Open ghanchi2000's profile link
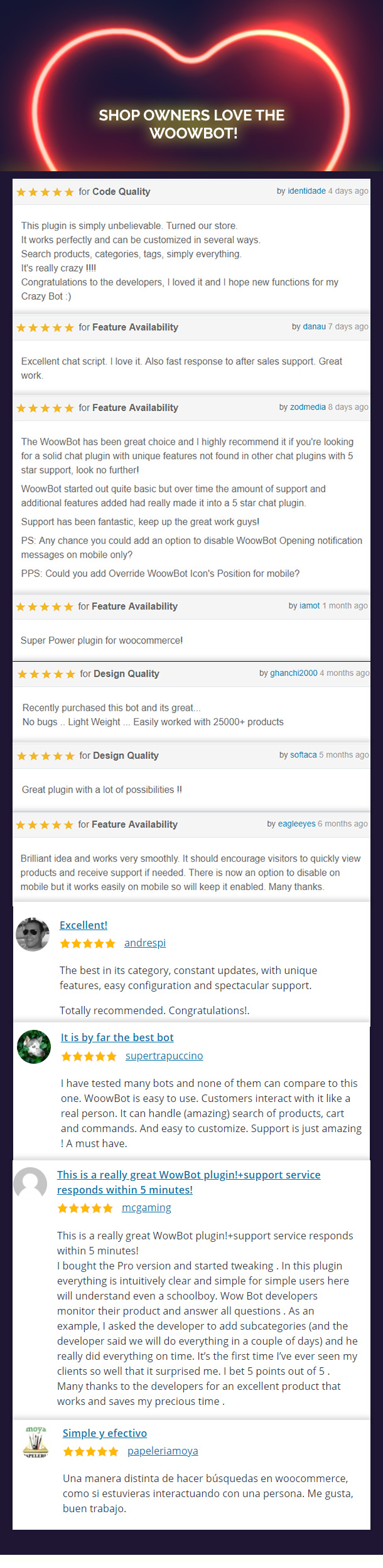 (294, 673)
